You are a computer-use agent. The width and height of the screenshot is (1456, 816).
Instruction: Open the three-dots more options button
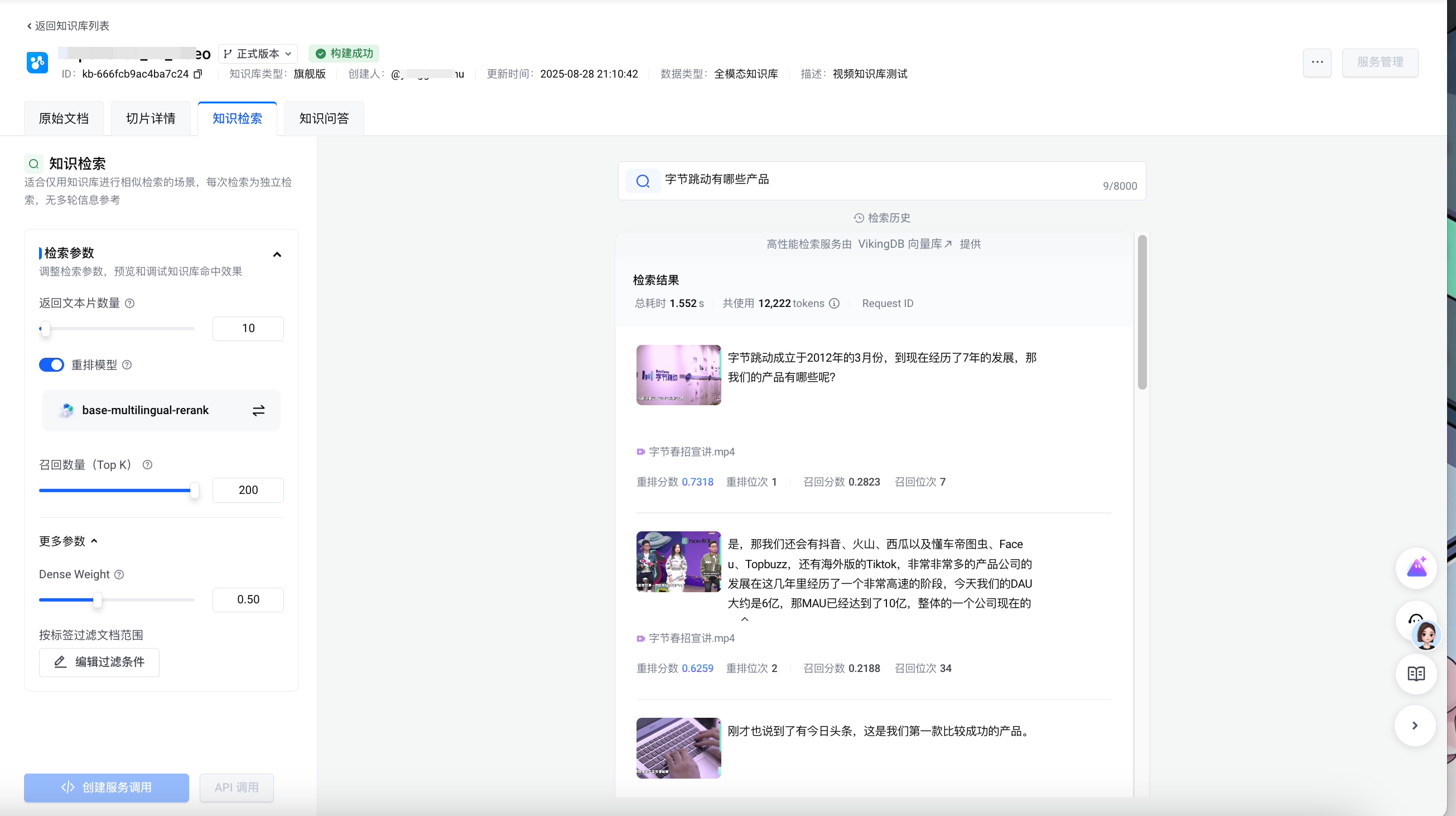[1317, 62]
